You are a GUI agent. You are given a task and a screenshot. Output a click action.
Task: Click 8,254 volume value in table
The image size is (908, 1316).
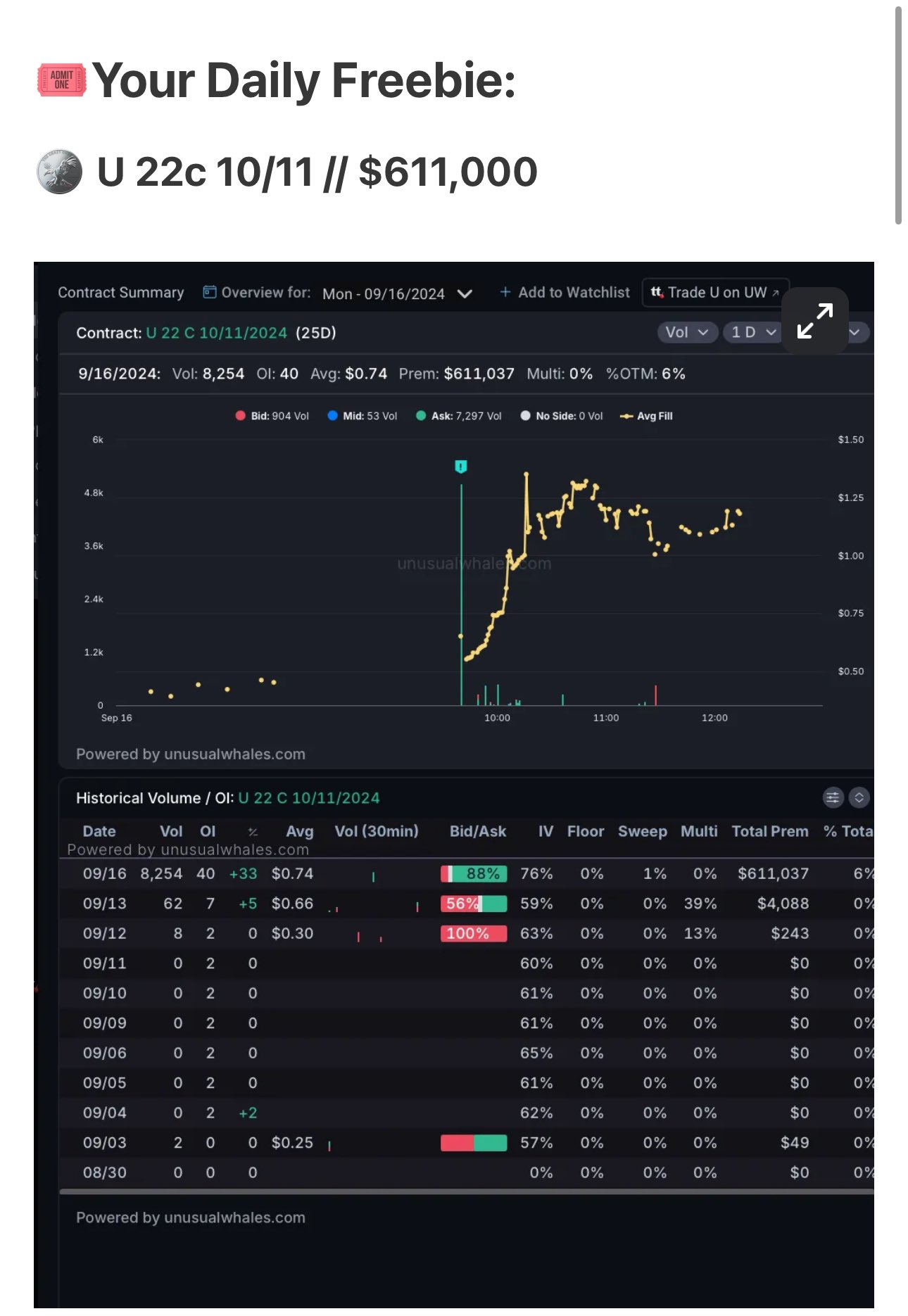click(161, 873)
